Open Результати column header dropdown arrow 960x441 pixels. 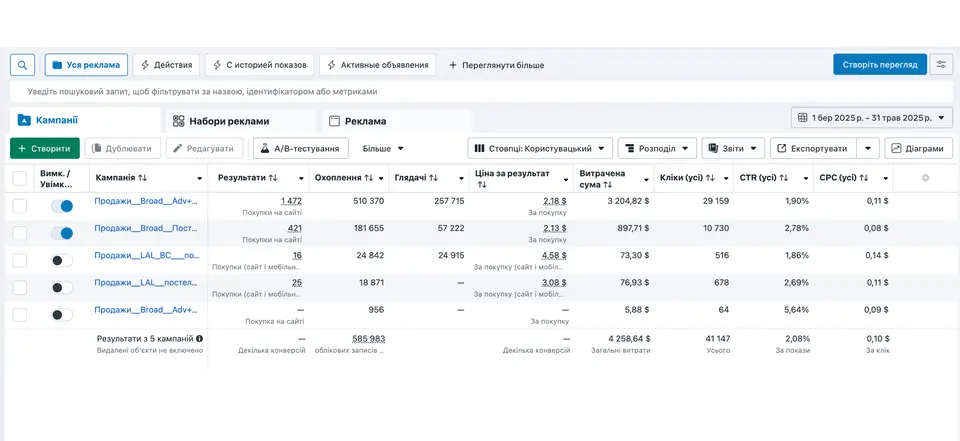(301, 178)
